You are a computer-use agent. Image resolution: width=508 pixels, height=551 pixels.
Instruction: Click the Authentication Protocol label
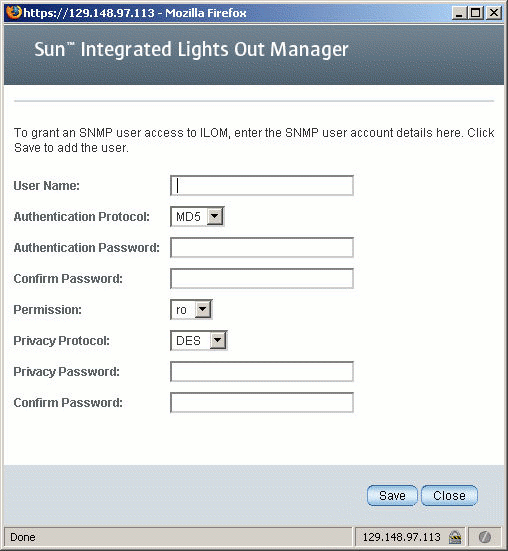(x=82, y=216)
